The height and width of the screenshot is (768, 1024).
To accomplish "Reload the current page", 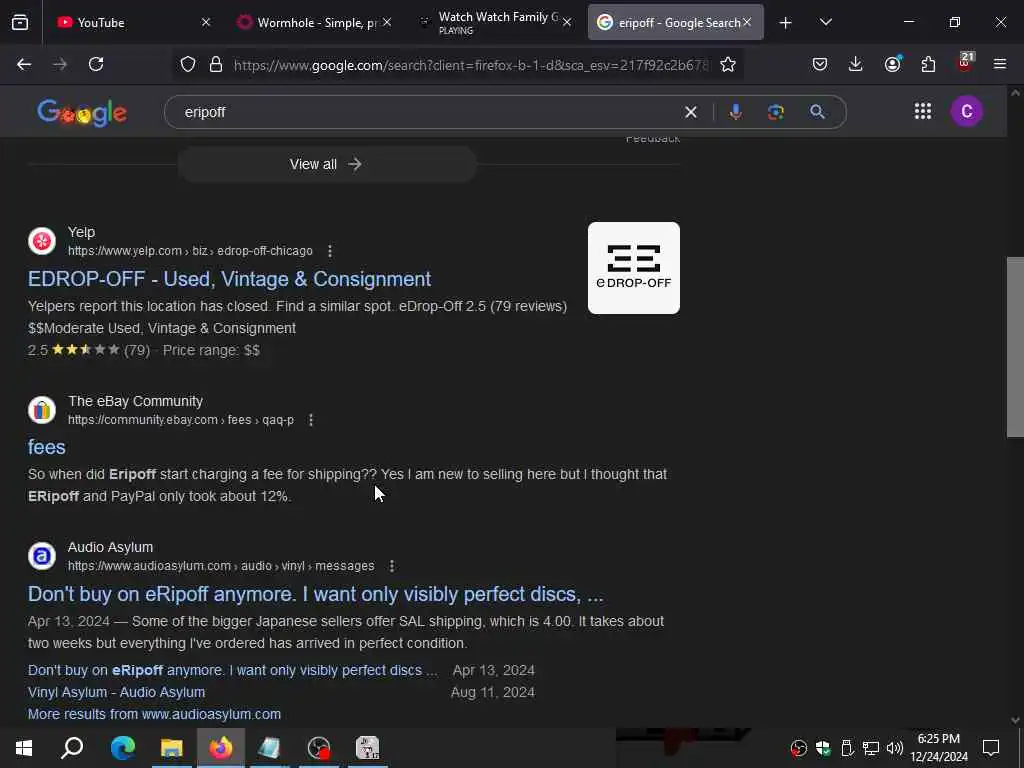I will pos(96,64).
